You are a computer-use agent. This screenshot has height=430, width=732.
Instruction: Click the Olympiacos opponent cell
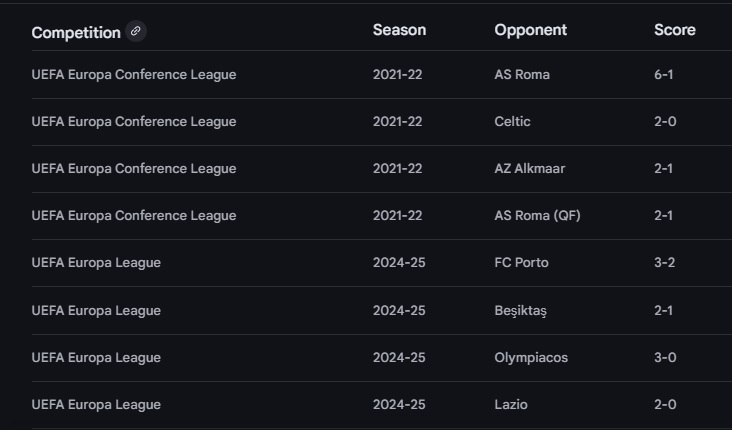[x=531, y=358]
